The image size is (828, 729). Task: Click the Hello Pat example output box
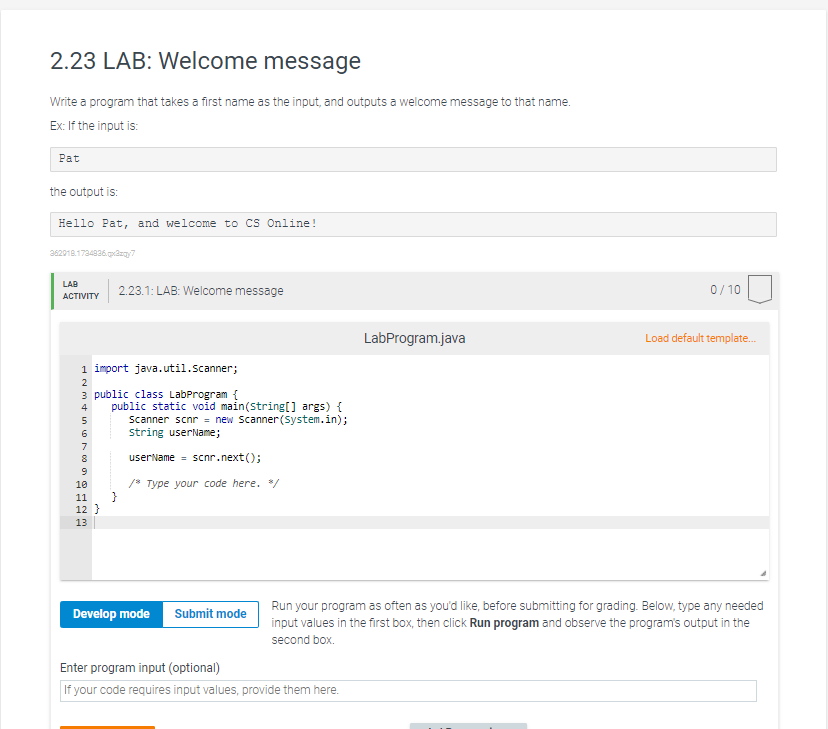[413, 224]
